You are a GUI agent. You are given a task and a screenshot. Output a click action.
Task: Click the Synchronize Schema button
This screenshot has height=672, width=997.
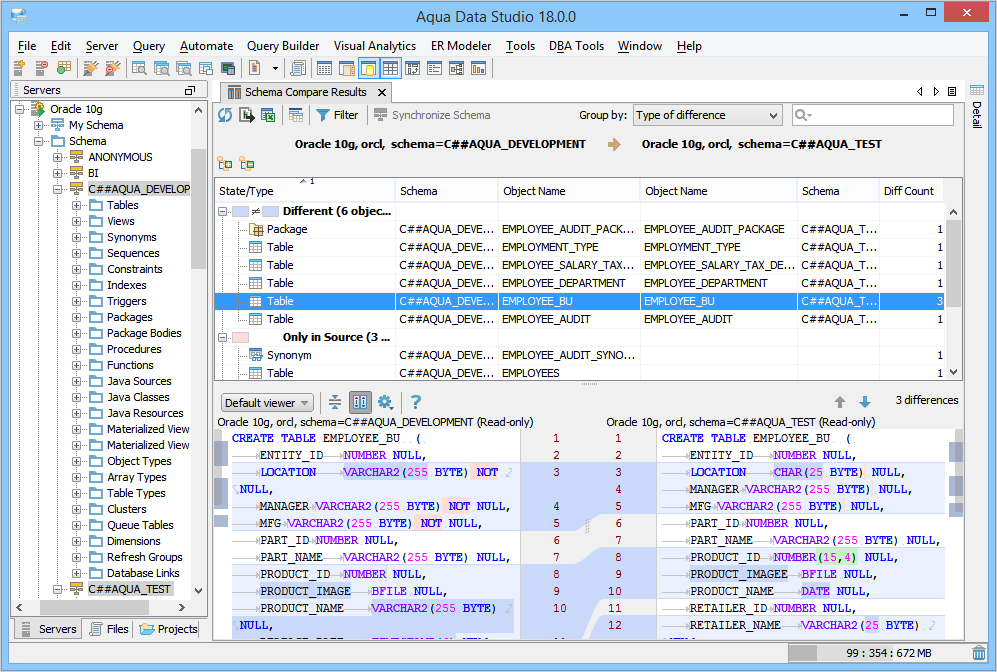432,115
